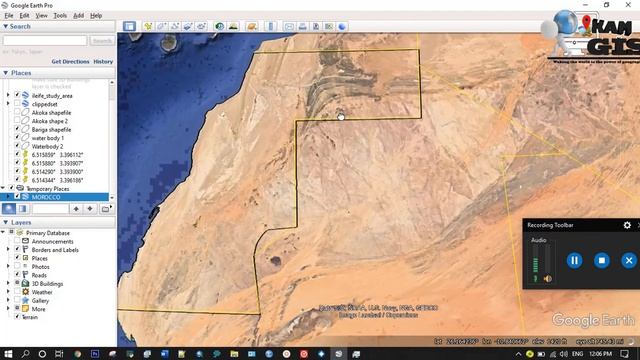Toggle the sidebar panel button
This screenshot has height=360, width=640.
coord(129,27)
